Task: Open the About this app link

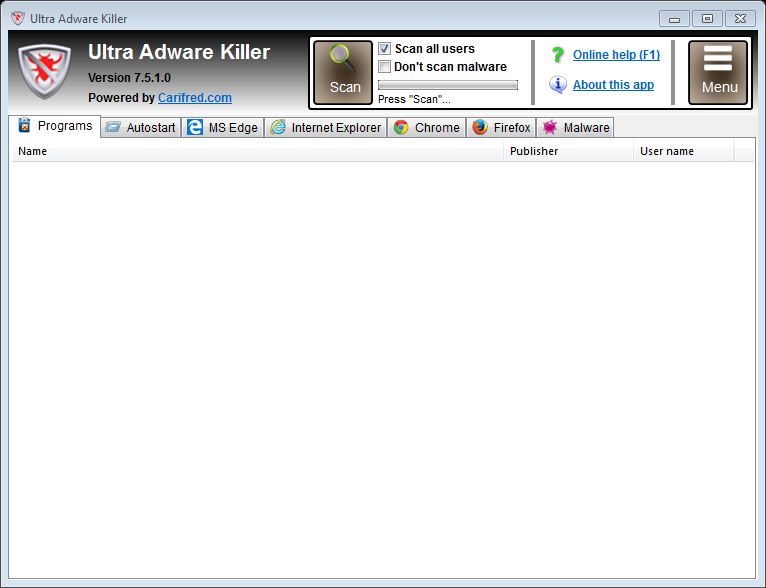Action: [x=613, y=84]
